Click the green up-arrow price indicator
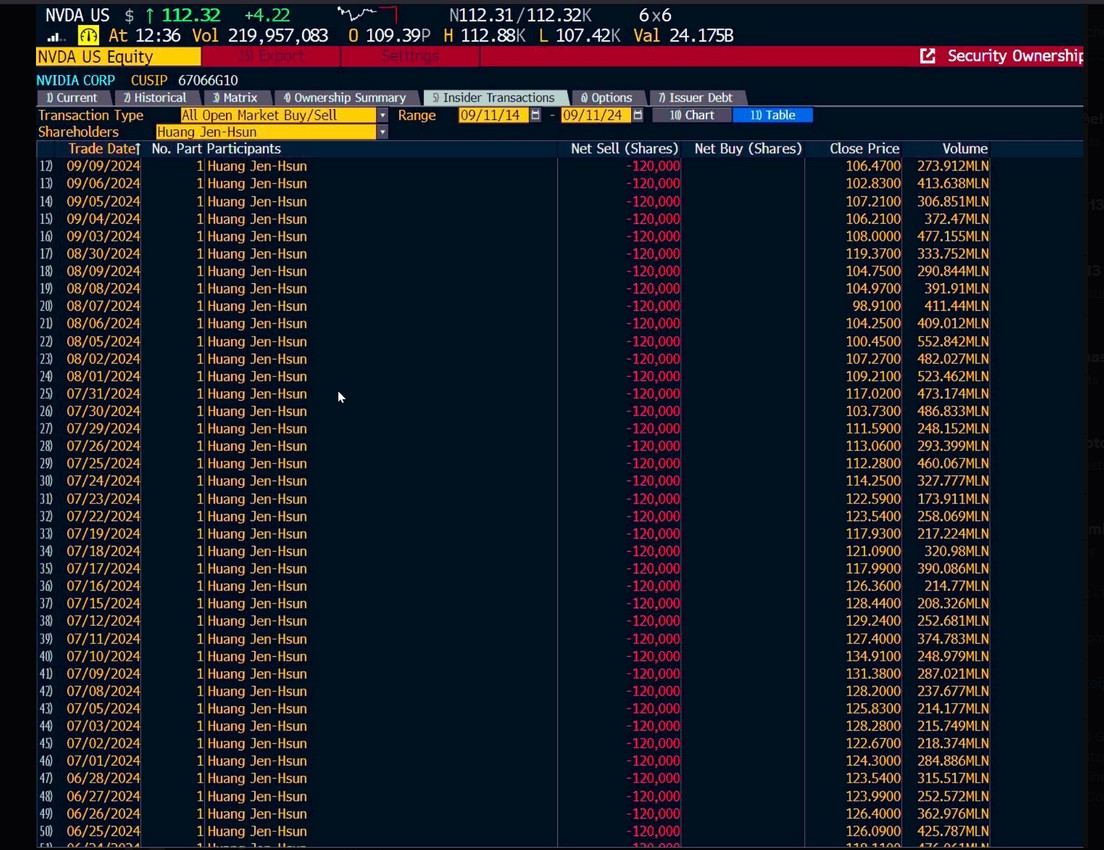This screenshot has width=1104, height=850. [149, 15]
